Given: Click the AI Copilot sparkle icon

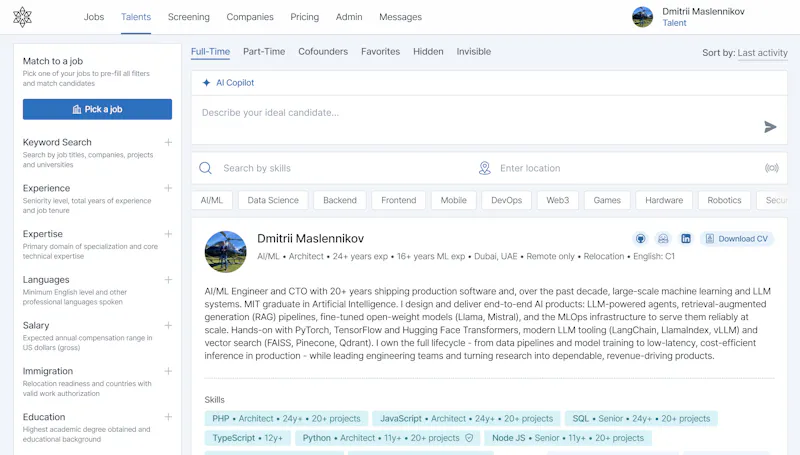Looking at the screenshot, I should click(x=206, y=83).
